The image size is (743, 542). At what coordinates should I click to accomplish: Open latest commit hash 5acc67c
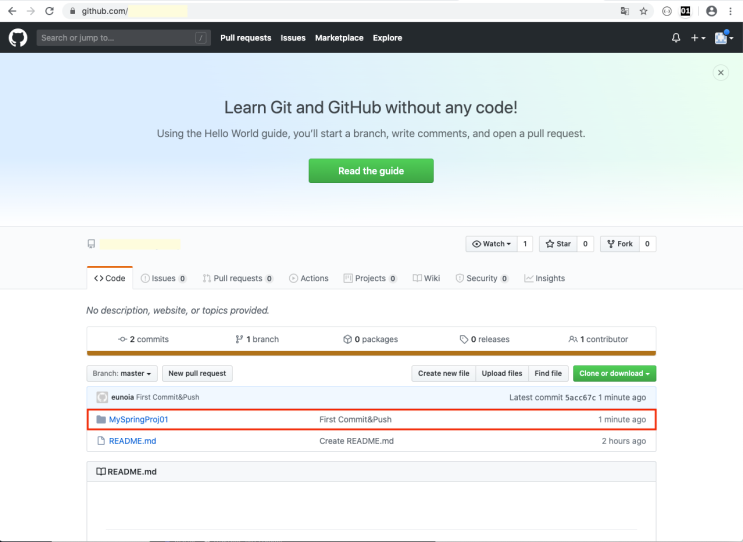point(580,397)
